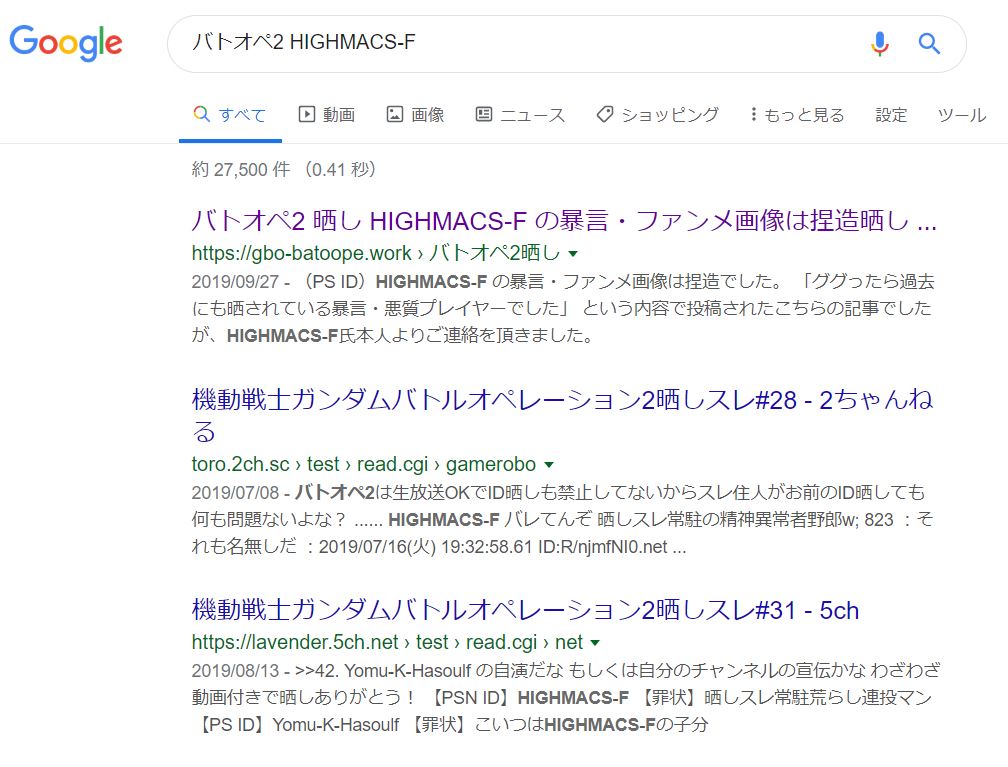1008x767 pixels.
Task: Open the ツール options
Action: [x=962, y=115]
